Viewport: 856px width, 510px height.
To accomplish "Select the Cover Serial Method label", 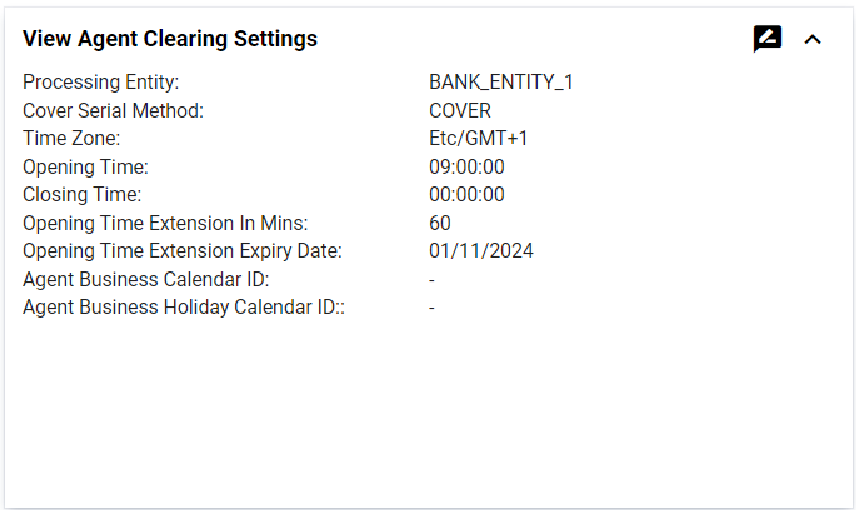I will (x=113, y=110).
